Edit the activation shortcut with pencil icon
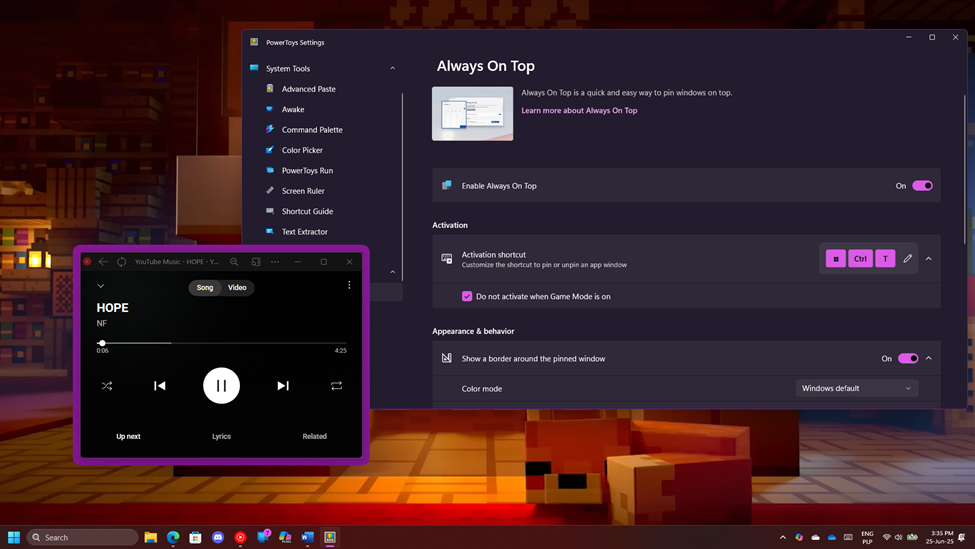The height and width of the screenshot is (549, 975). pos(907,259)
